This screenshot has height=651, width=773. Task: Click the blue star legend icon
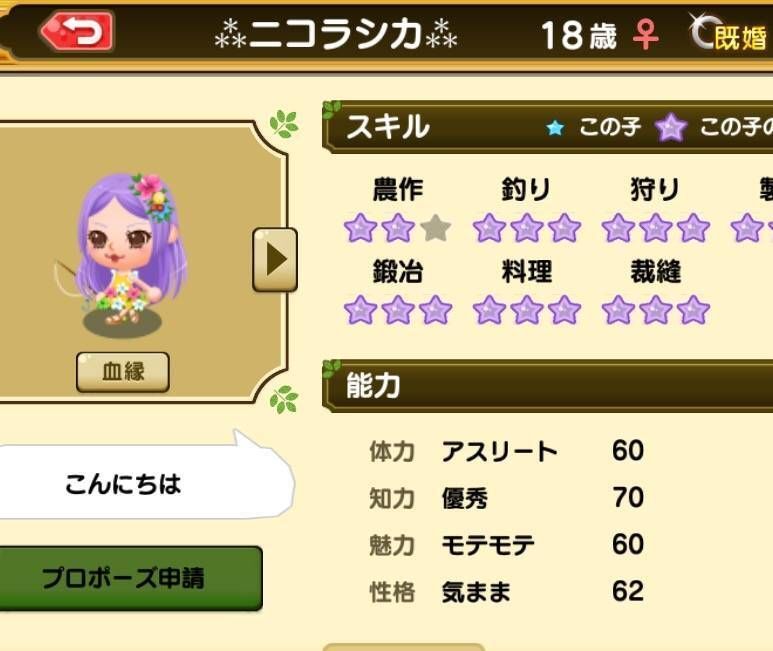[555, 128]
